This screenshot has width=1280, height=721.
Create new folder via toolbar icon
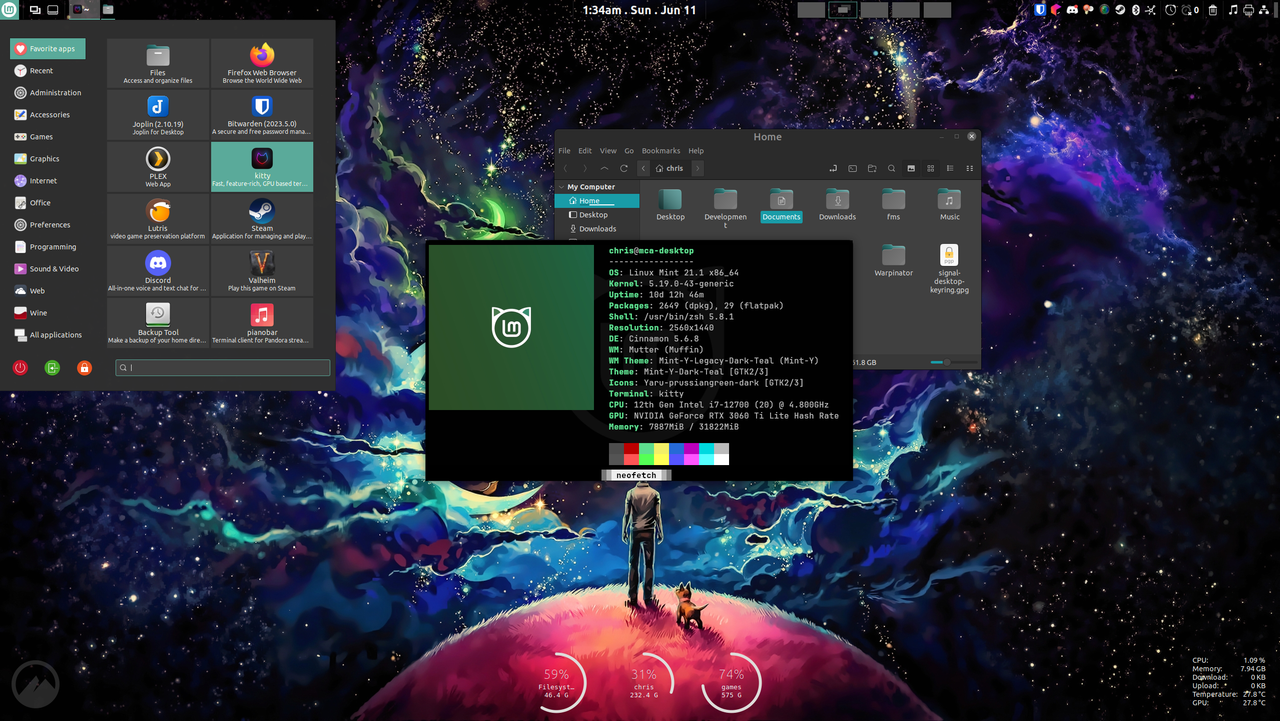click(x=871, y=168)
